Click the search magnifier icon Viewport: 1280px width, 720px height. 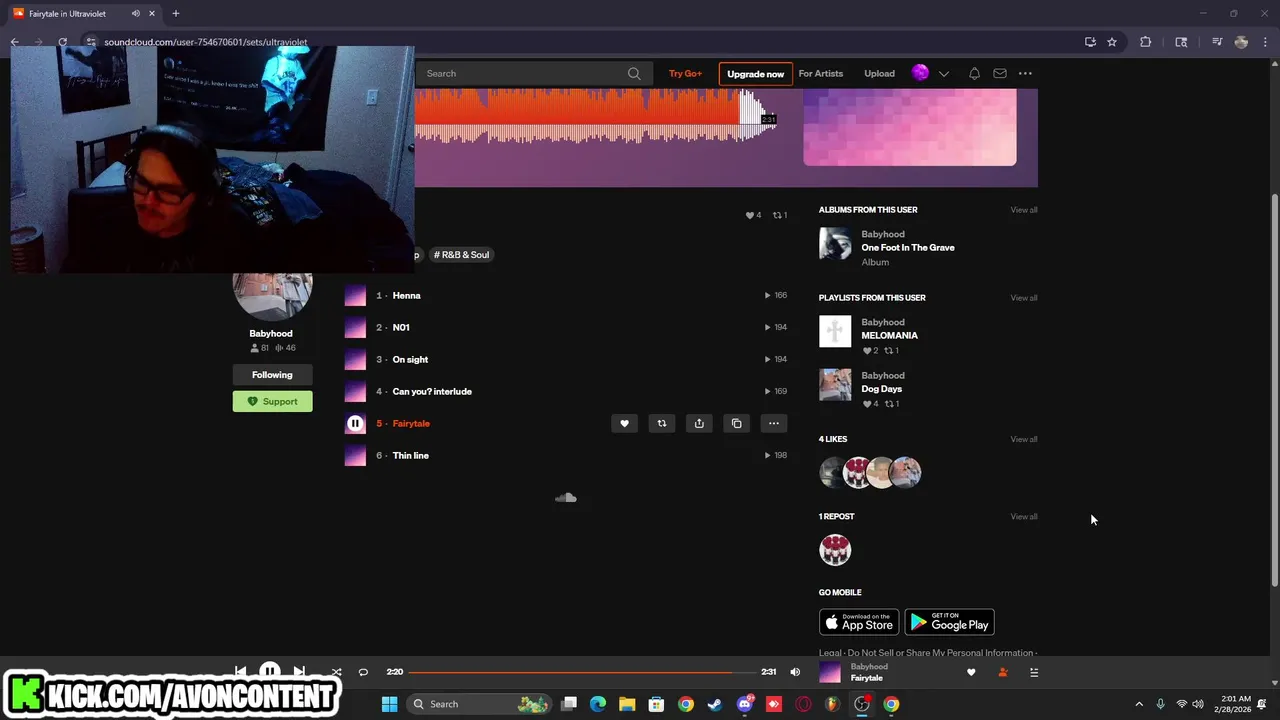(634, 73)
